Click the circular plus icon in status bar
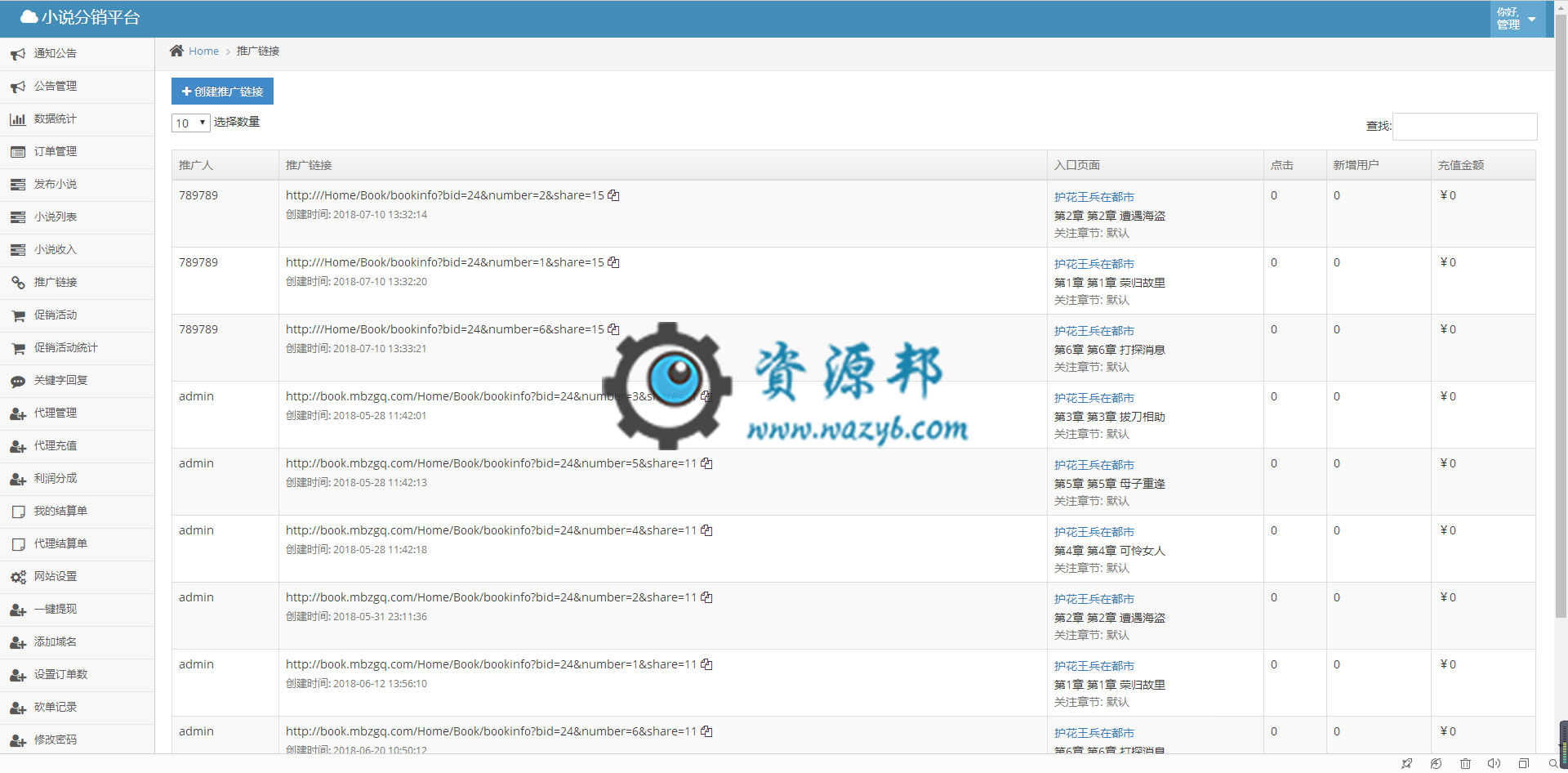 coord(1436,763)
